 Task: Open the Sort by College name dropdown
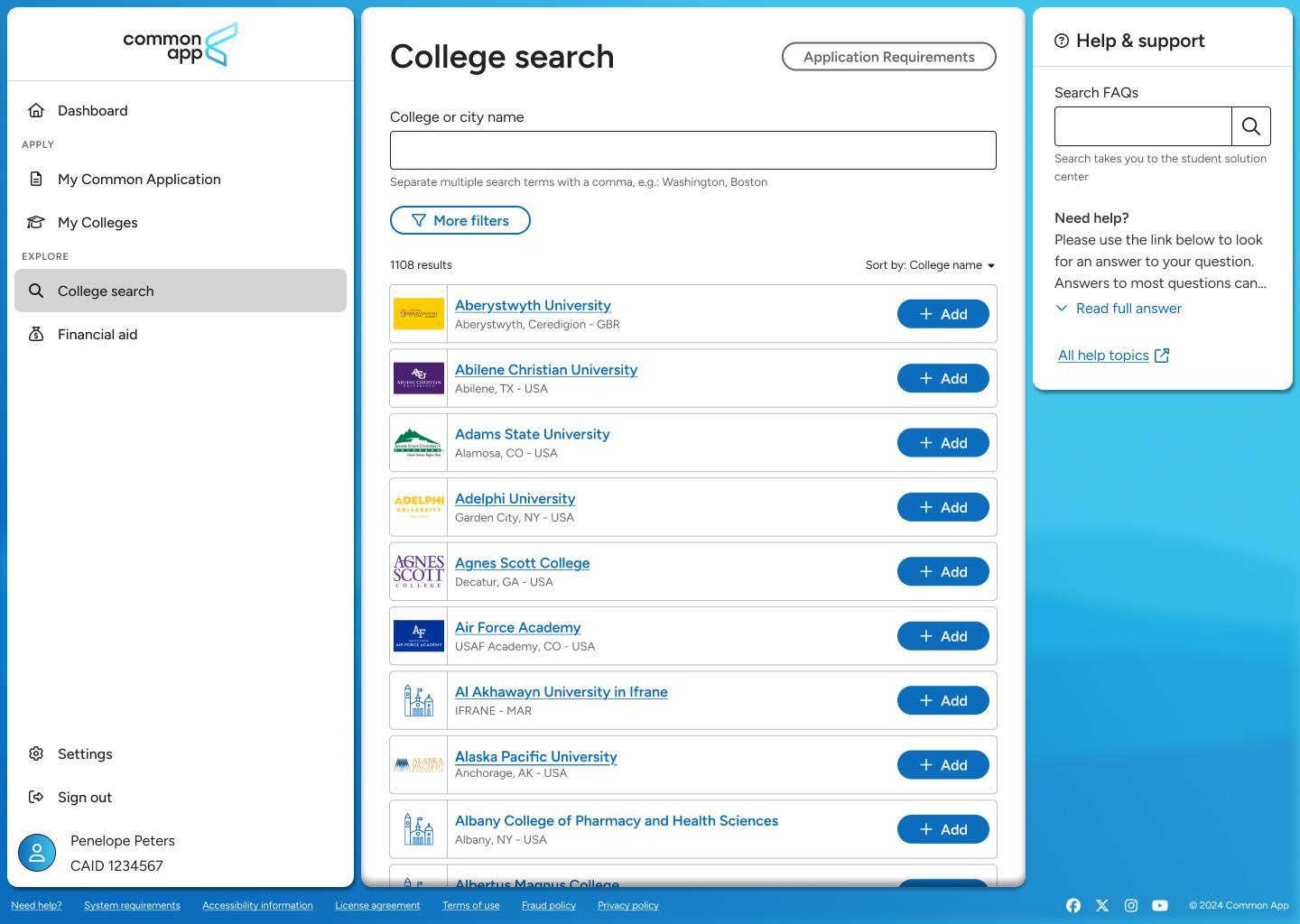[930, 265]
